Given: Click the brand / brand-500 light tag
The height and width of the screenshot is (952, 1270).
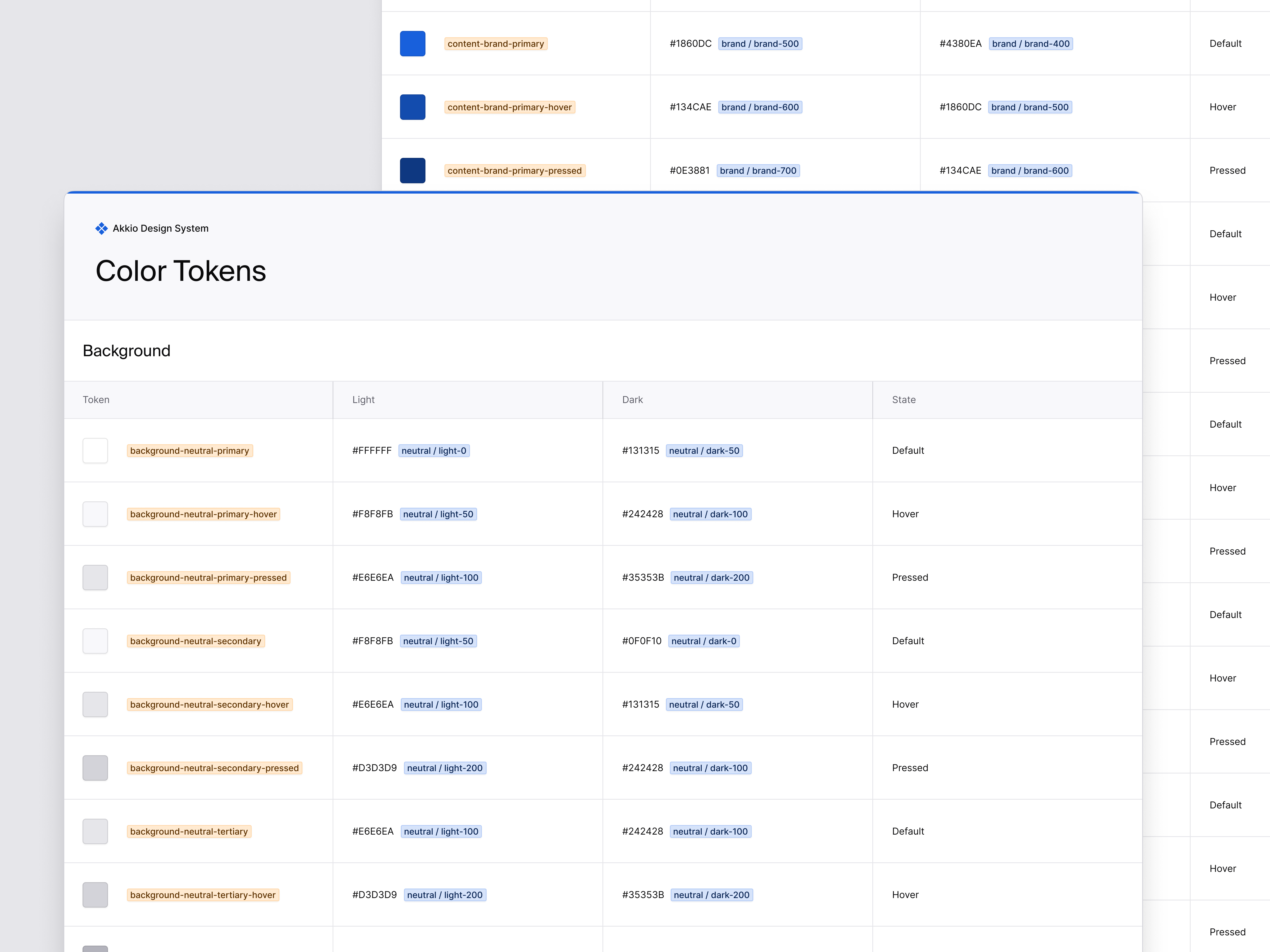Looking at the screenshot, I should [x=760, y=44].
